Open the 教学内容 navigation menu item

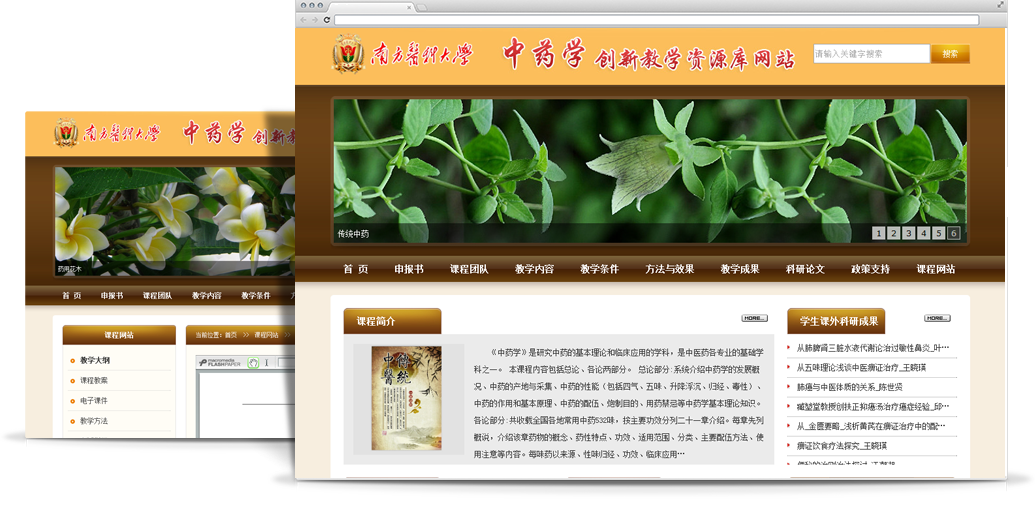click(534, 269)
